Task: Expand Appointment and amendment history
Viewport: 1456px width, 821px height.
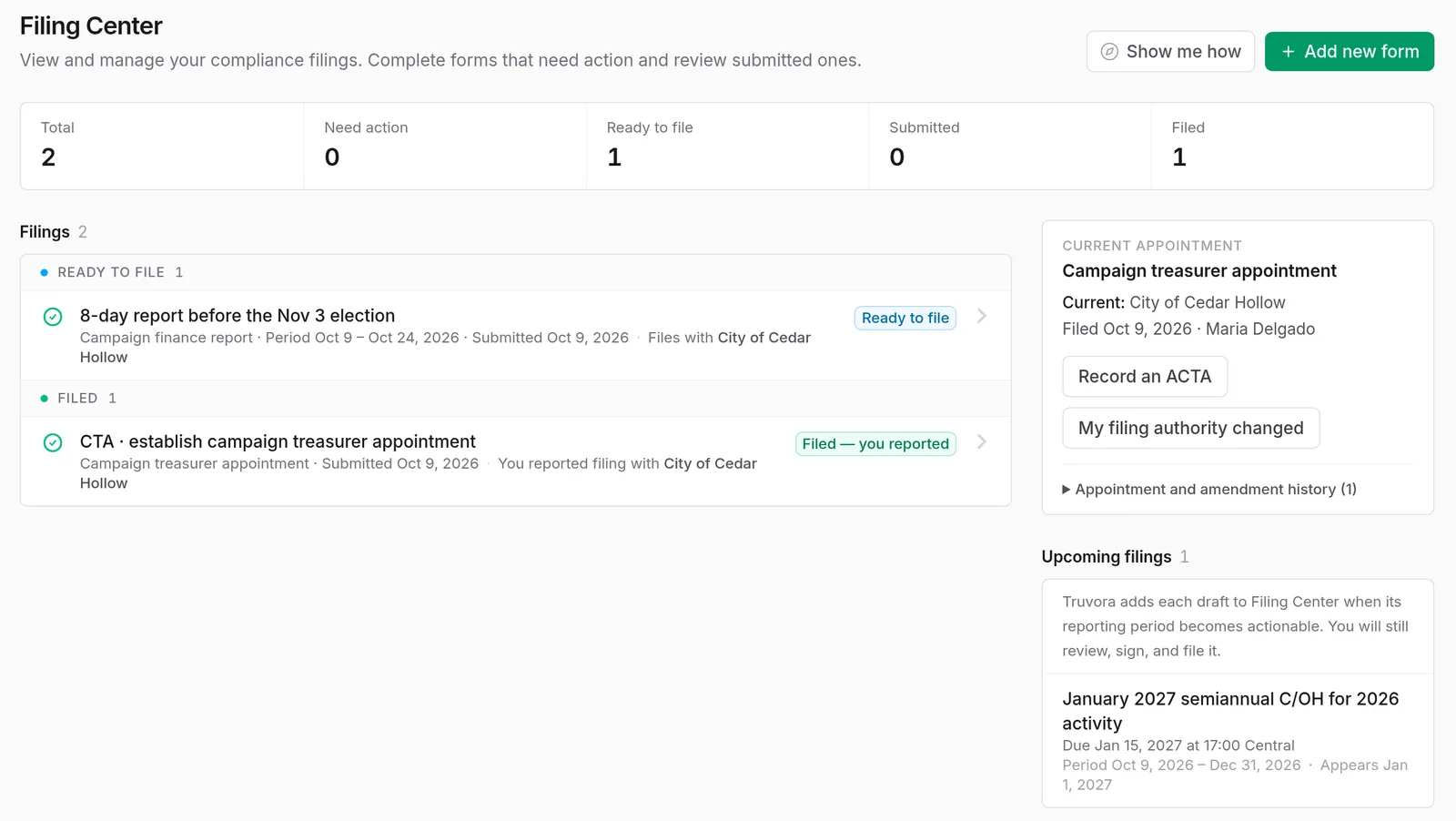Action: (1209, 490)
